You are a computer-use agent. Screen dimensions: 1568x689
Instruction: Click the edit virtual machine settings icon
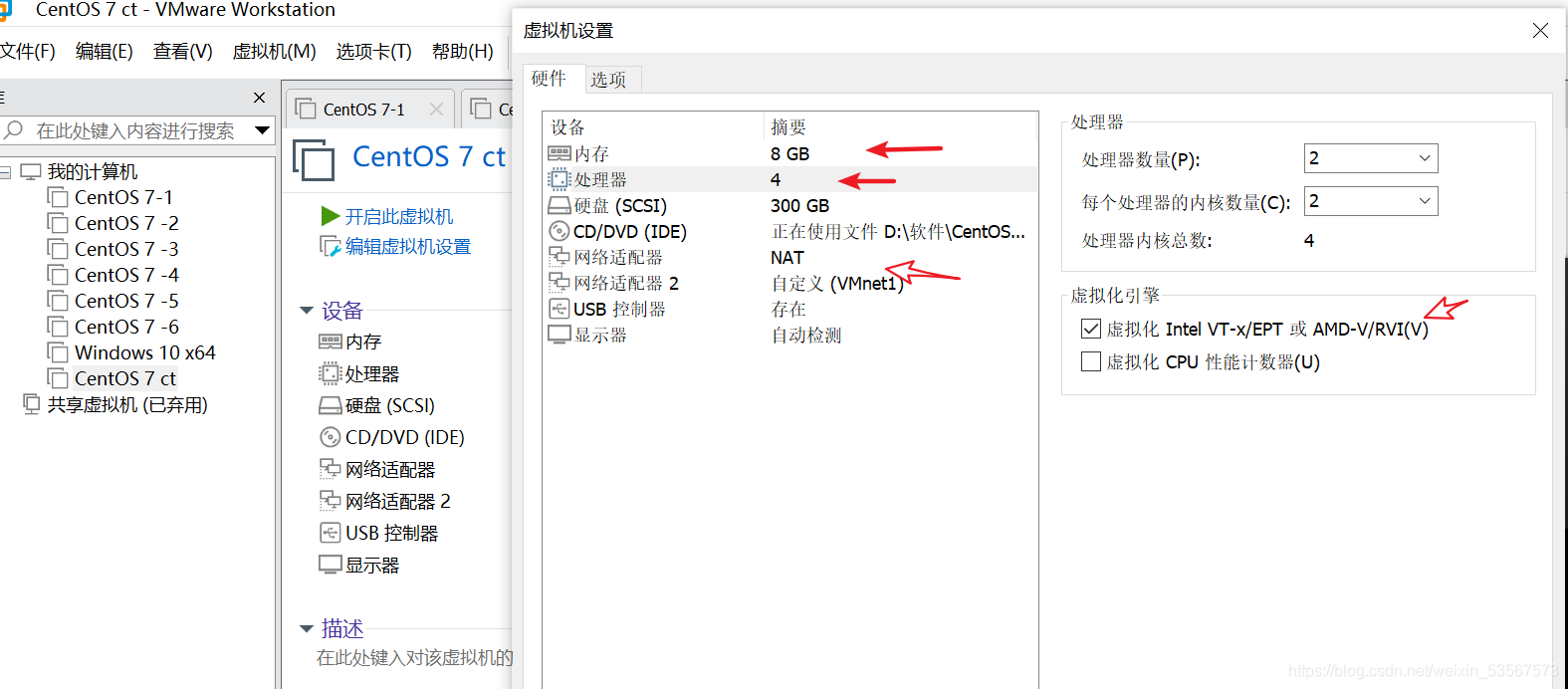(x=330, y=246)
